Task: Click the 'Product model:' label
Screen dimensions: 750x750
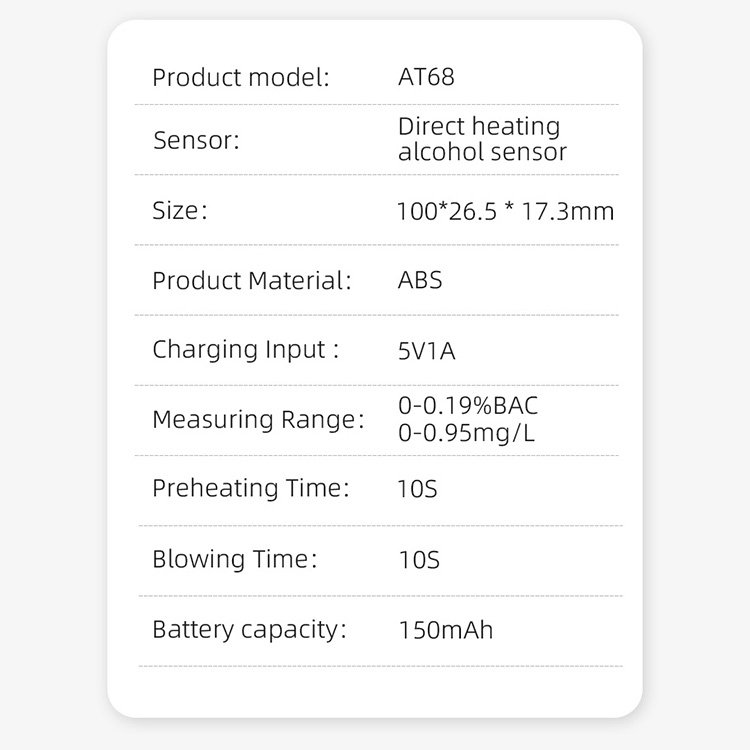Action: point(241,77)
